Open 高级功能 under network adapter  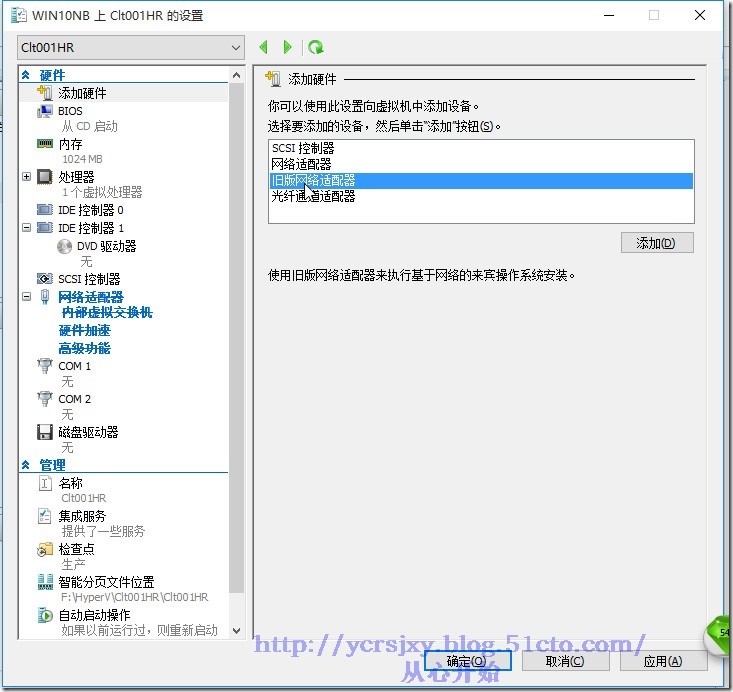tap(85, 348)
